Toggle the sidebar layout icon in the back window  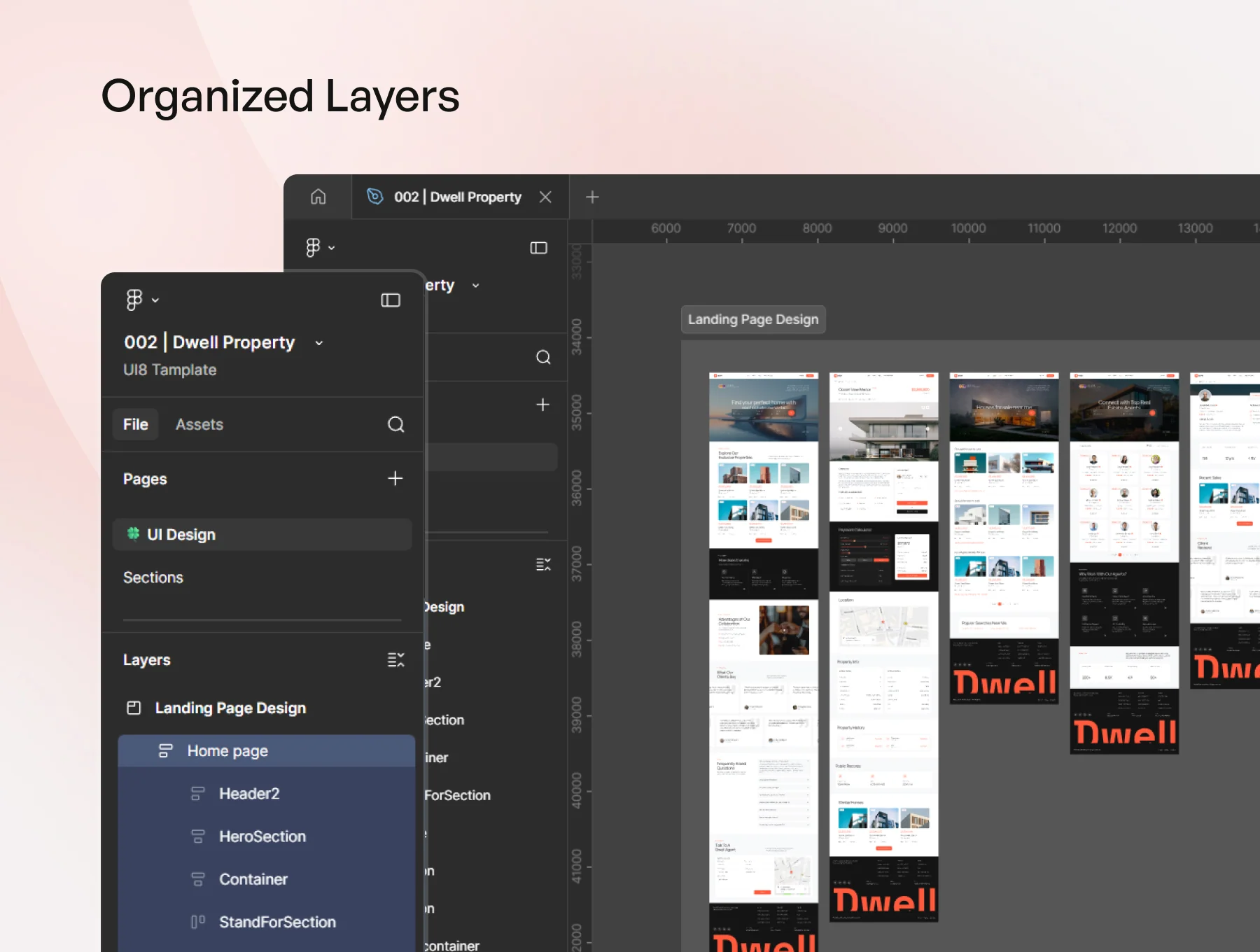coord(539,248)
